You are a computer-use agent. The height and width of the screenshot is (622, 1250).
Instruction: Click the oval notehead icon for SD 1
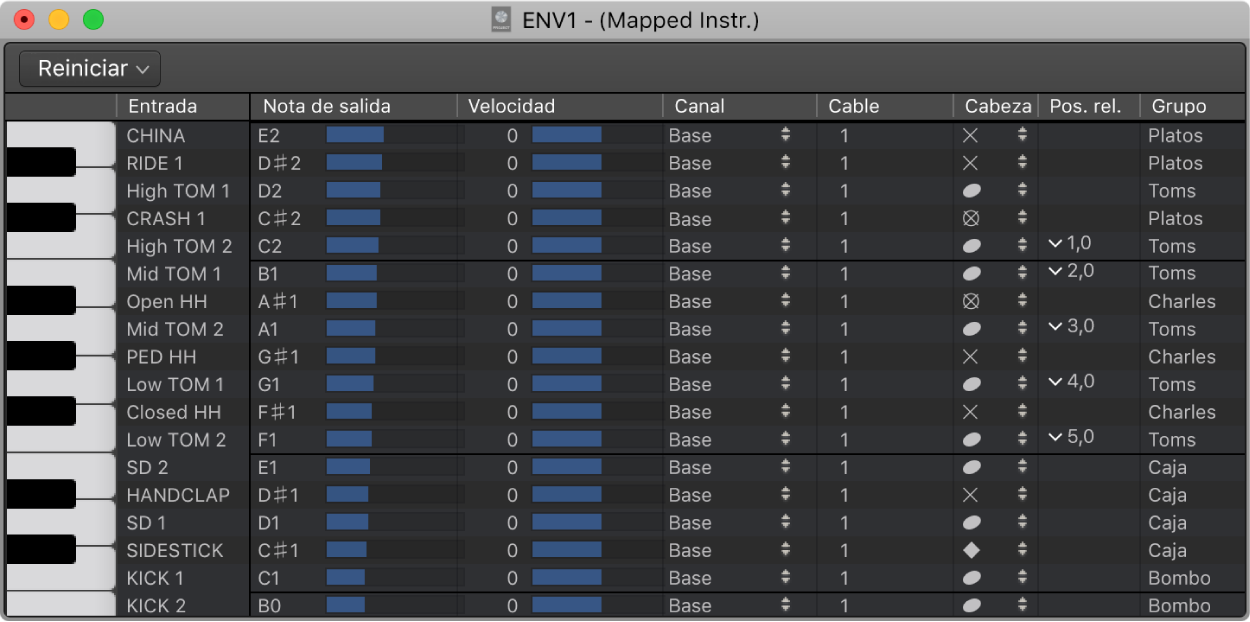tap(970, 523)
